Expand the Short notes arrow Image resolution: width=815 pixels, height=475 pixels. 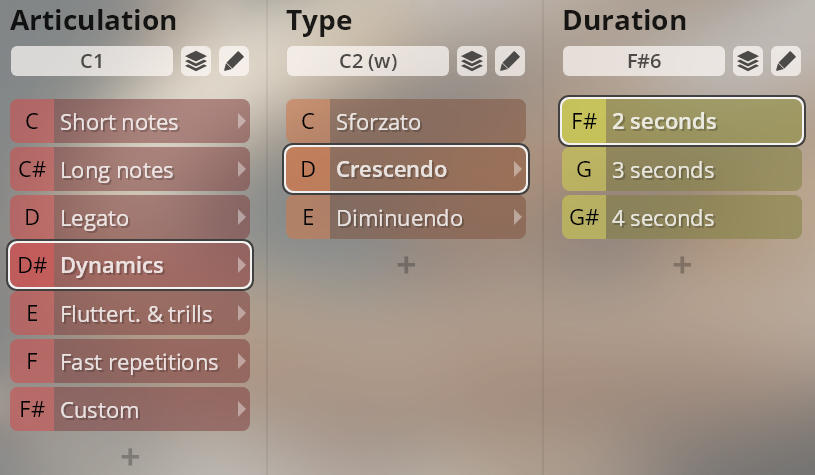click(241, 122)
